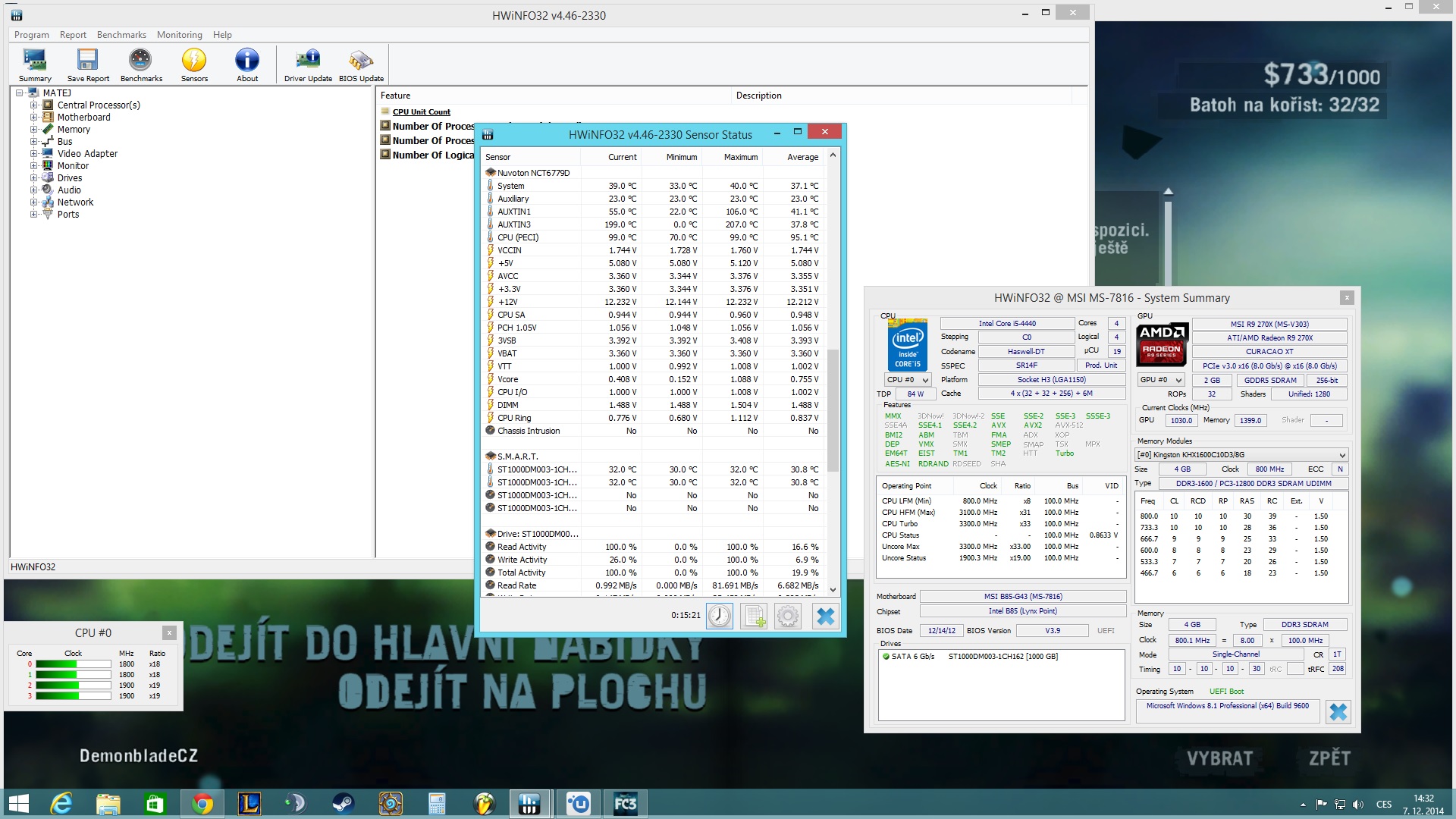Image resolution: width=1456 pixels, height=819 pixels.
Task: Open Uplay from the taskbar
Action: [578, 803]
